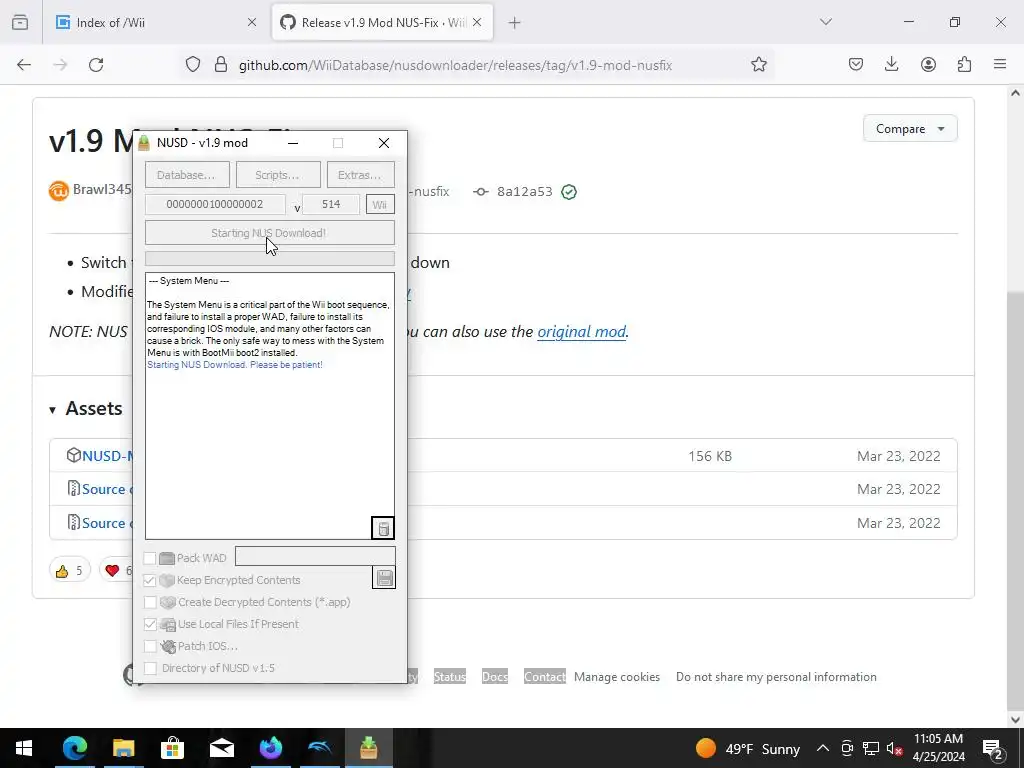
Task: Open Mail app from taskbar
Action: [x=221, y=748]
